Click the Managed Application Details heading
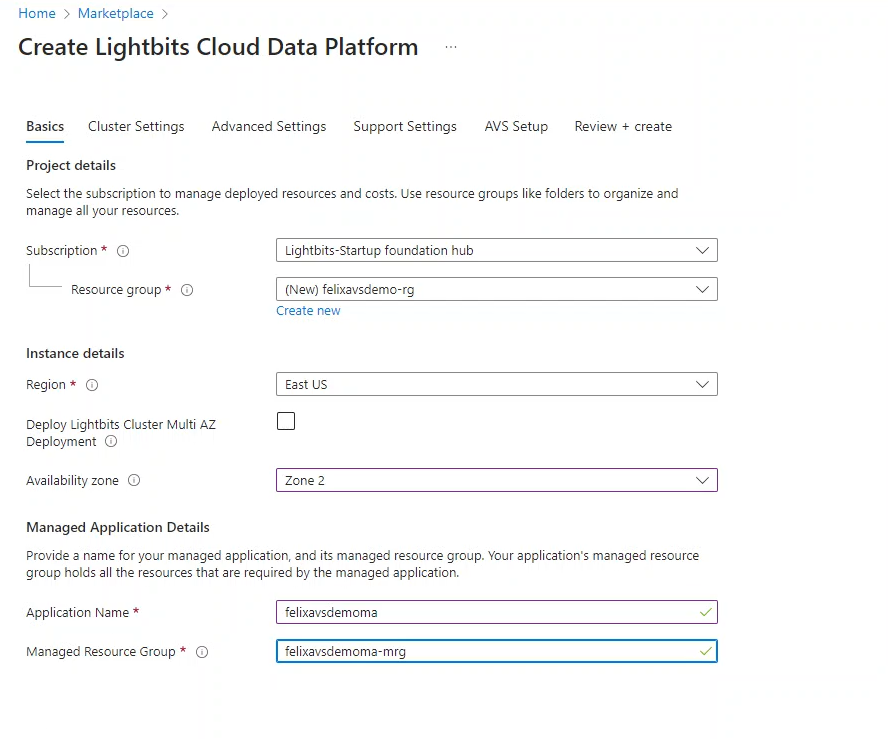The width and height of the screenshot is (888, 739). 118,527
